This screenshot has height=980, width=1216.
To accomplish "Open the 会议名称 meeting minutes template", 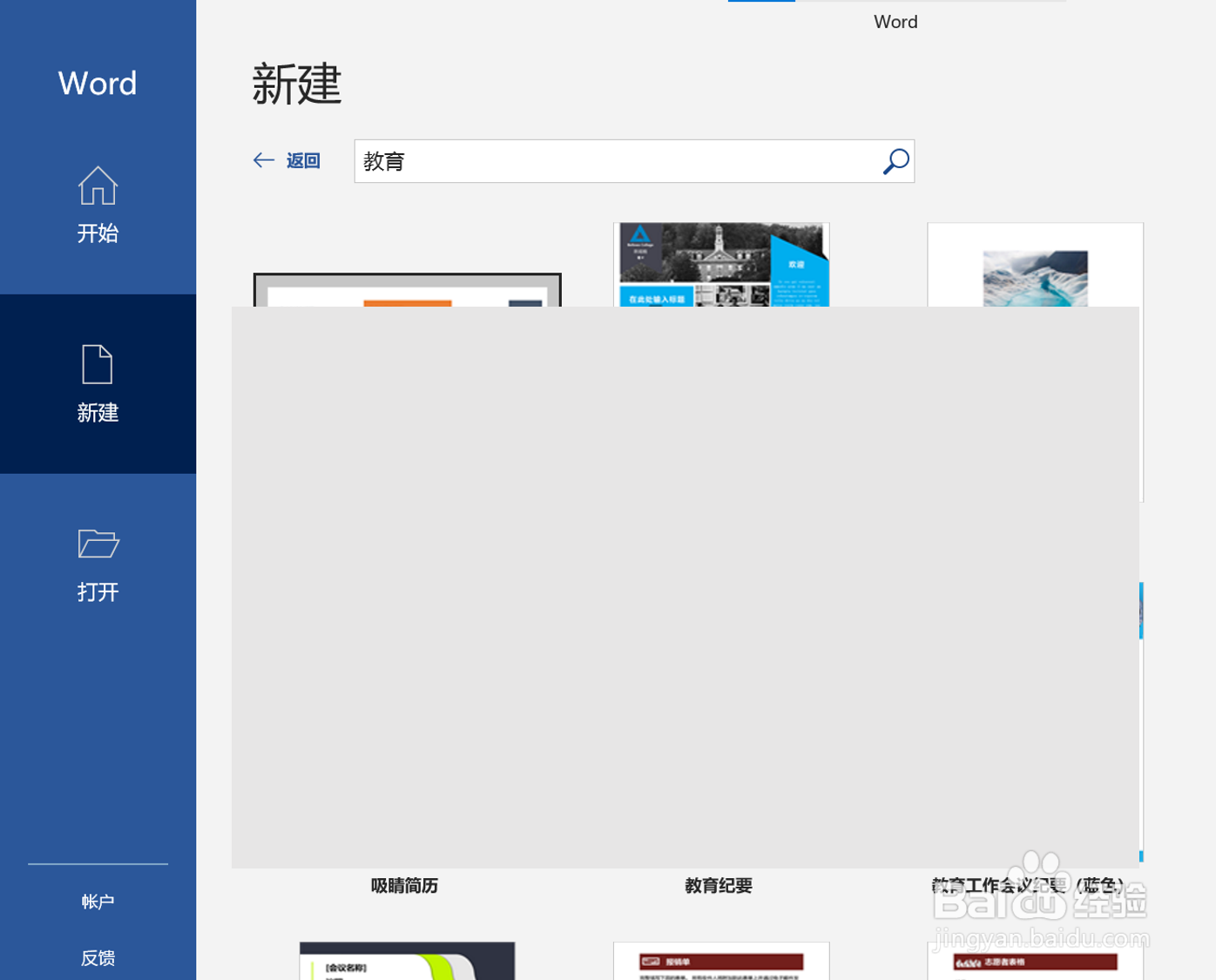I will (406, 961).
